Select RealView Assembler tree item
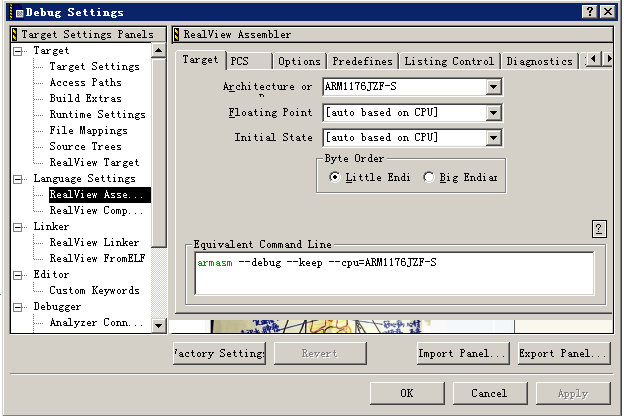 tap(99, 195)
